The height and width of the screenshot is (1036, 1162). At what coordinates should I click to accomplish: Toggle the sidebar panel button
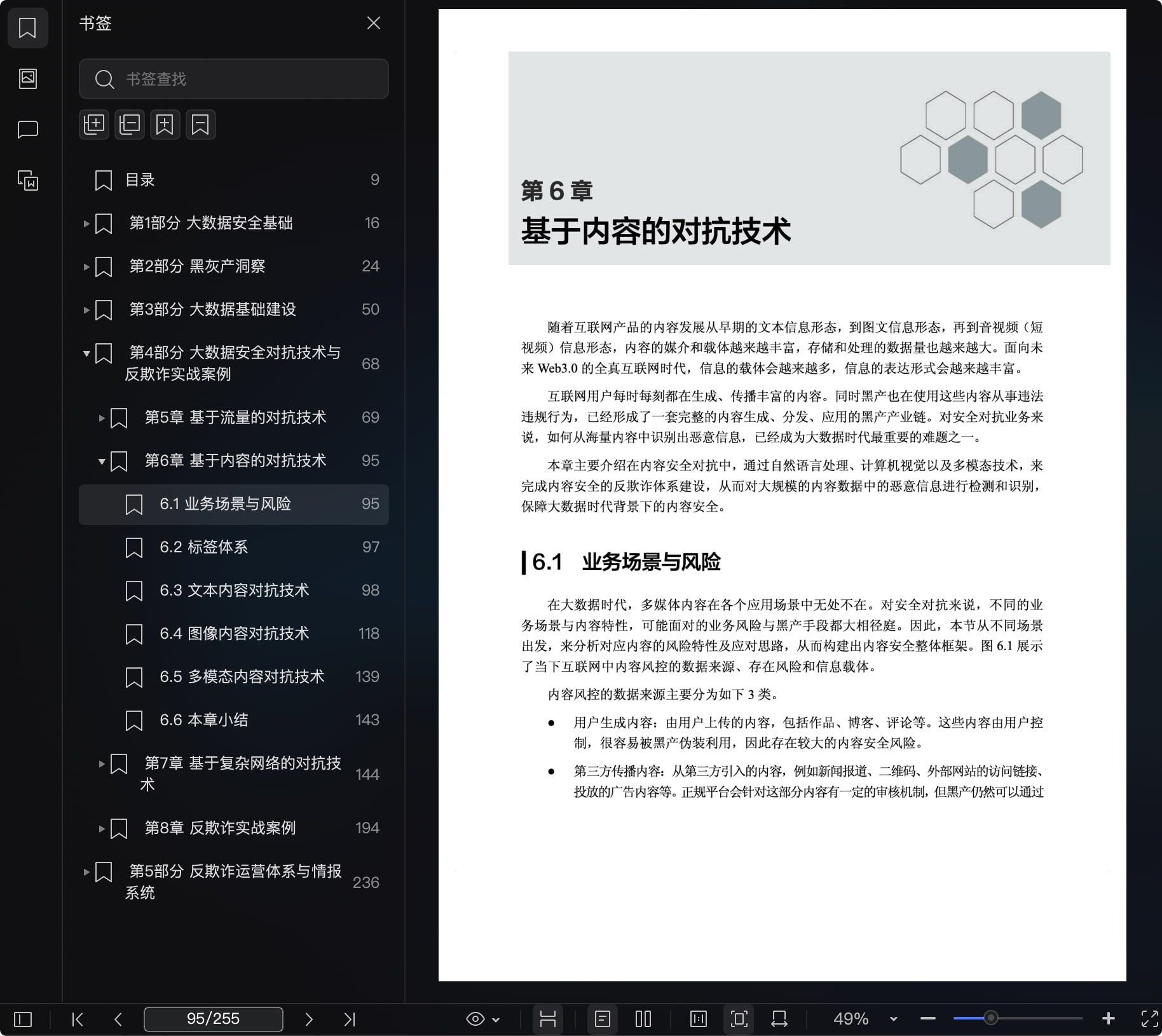click(23, 1019)
